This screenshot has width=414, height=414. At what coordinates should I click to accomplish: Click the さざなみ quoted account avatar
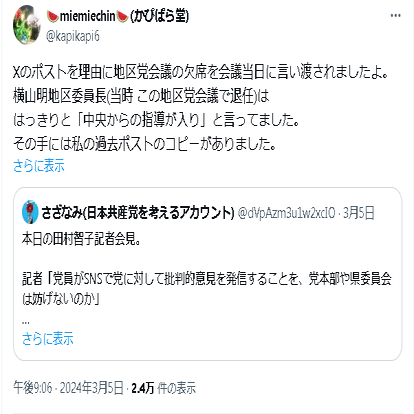(x=30, y=212)
